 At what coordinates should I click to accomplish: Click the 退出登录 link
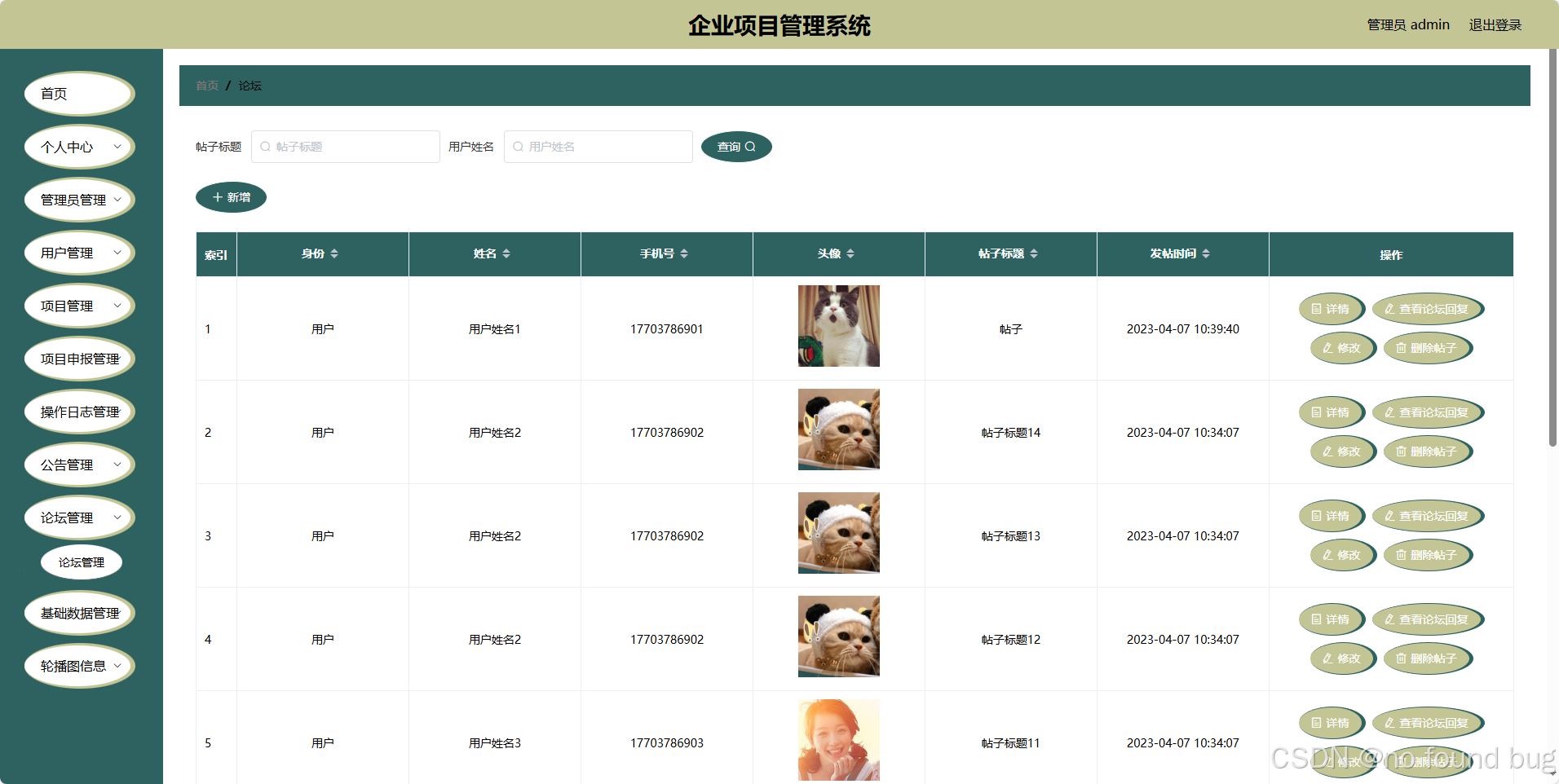pos(1495,24)
